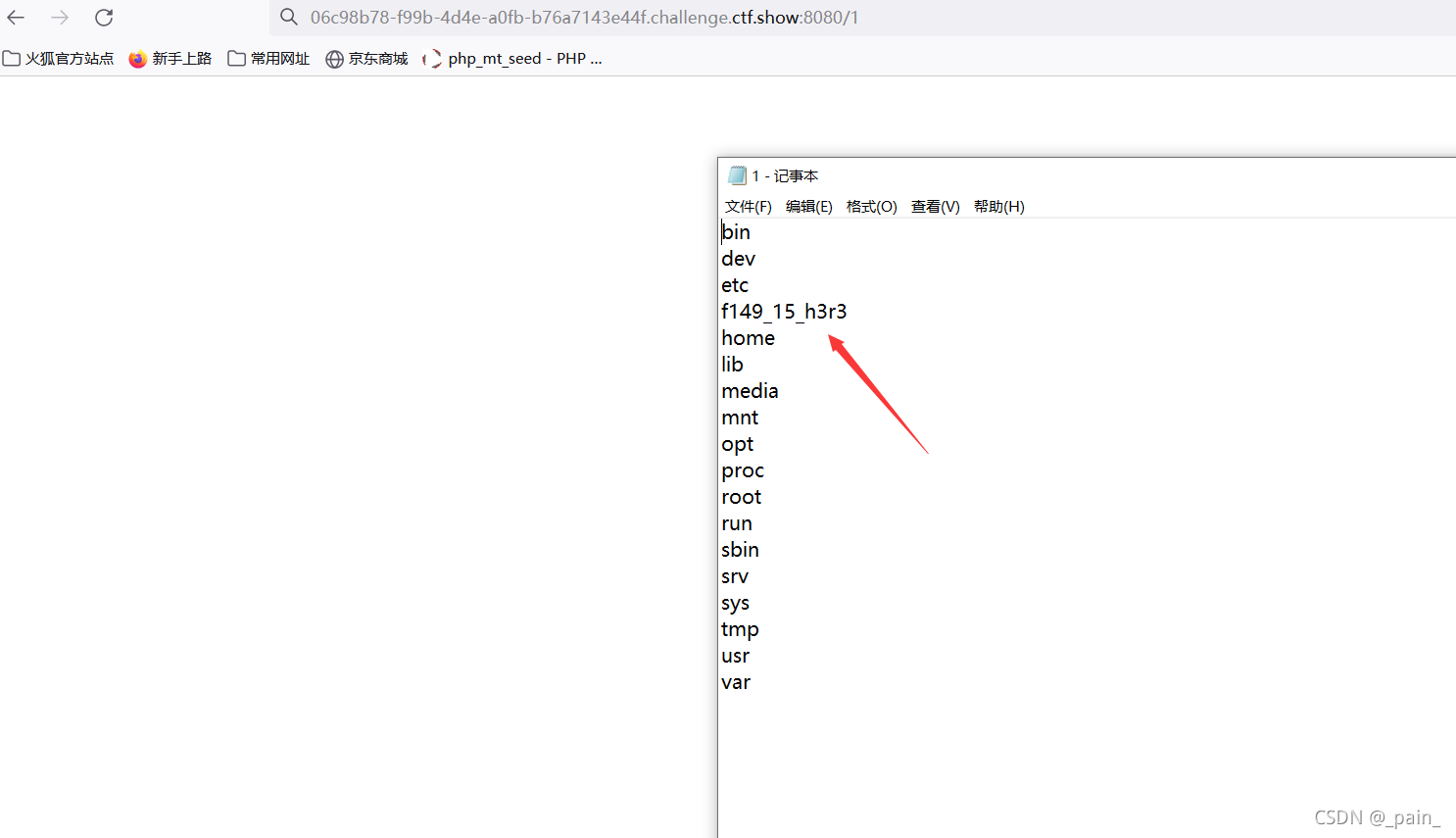Open the 京东商城 bookmark
The image size is (1456, 838).
tap(366, 59)
